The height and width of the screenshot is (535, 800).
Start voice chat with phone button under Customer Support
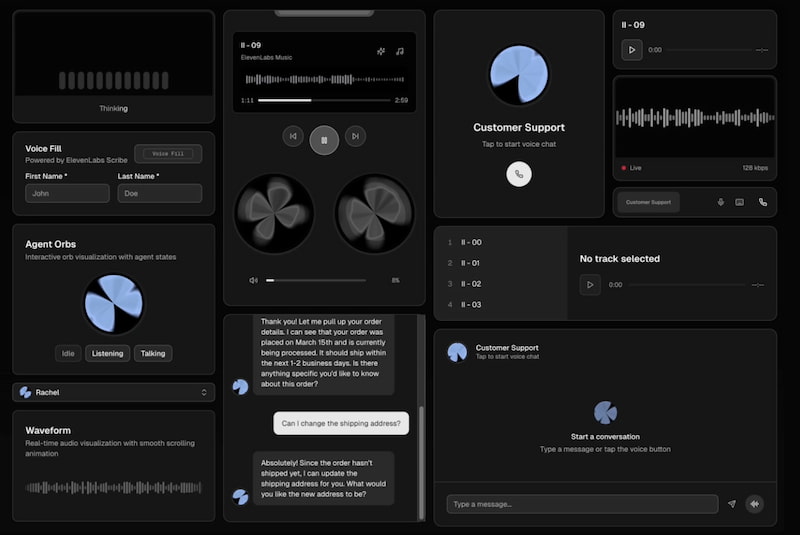point(519,174)
